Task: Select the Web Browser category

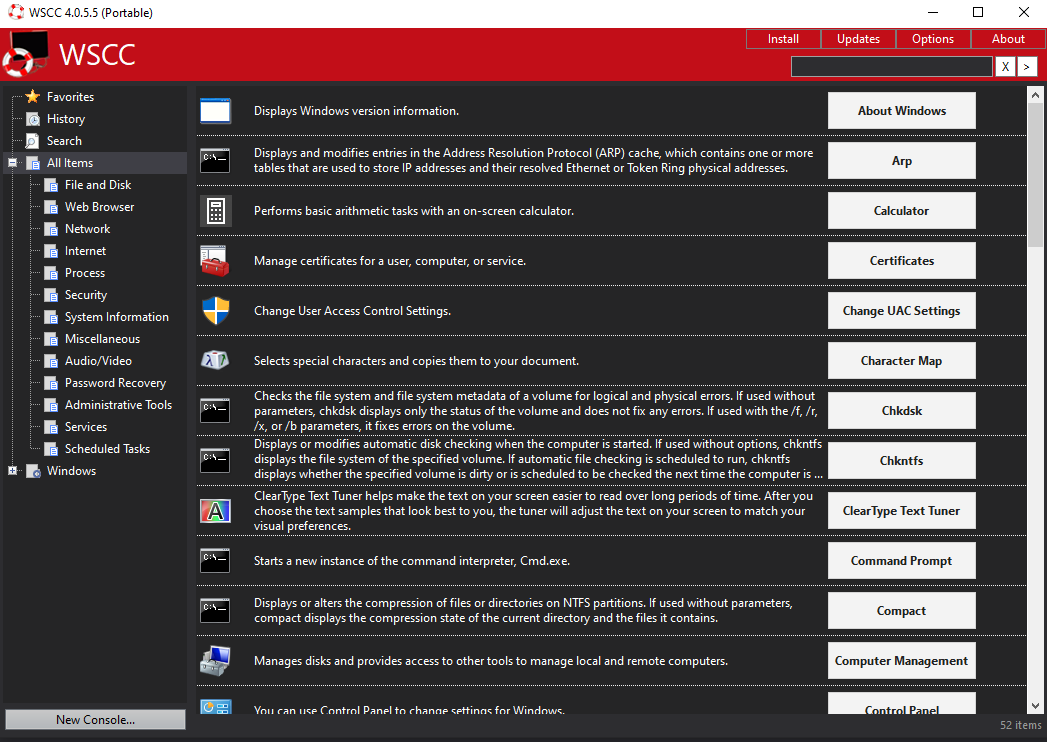Action: 99,207
